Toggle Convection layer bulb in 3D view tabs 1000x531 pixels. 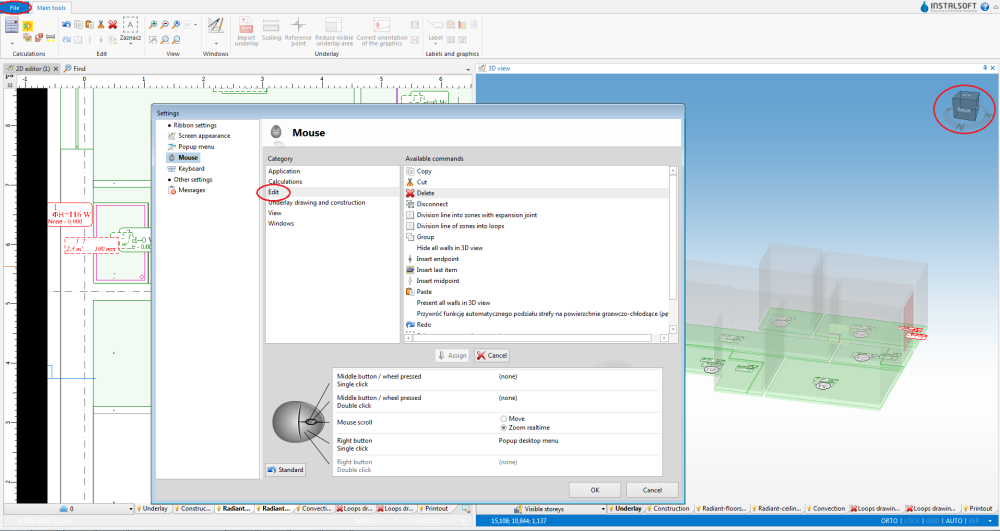pos(809,509)
